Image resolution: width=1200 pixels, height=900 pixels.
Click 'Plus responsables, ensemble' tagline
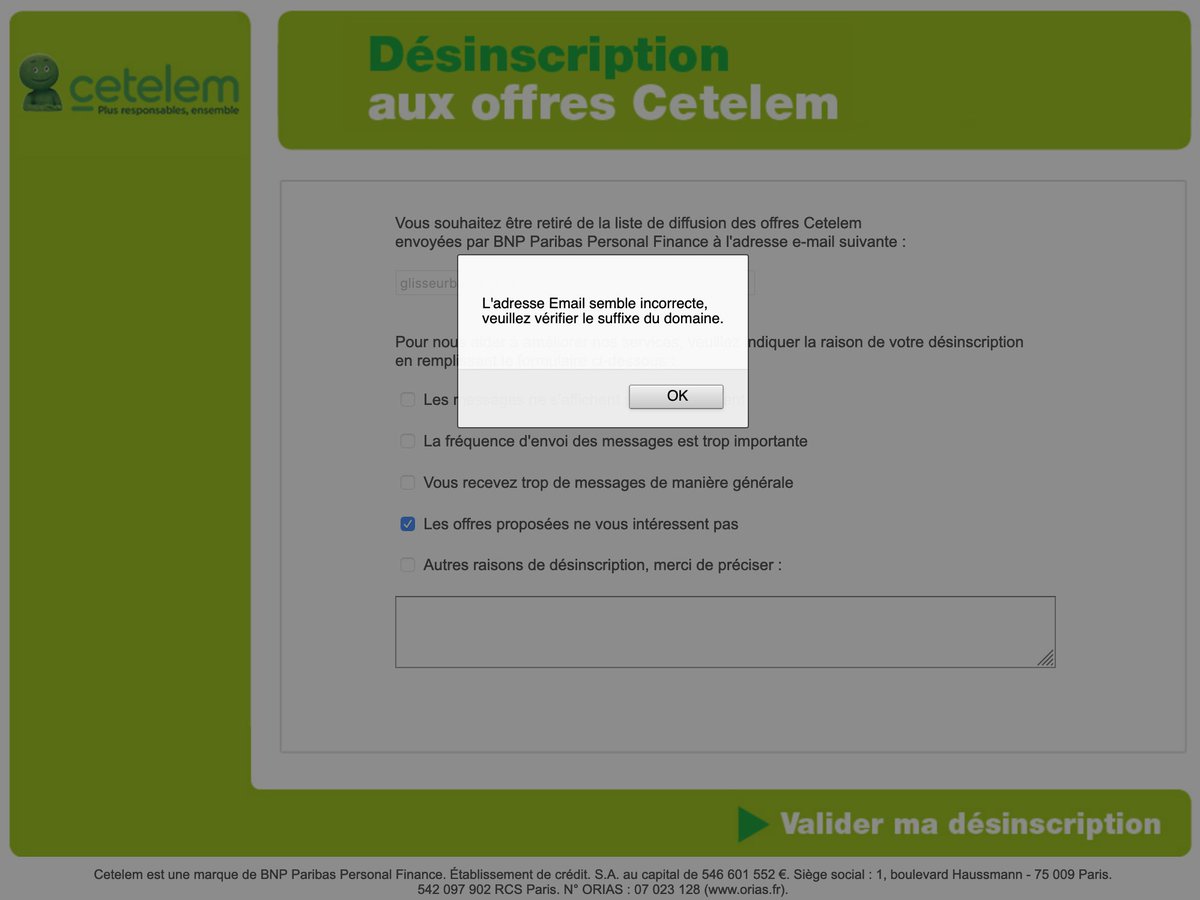point(168,110)
